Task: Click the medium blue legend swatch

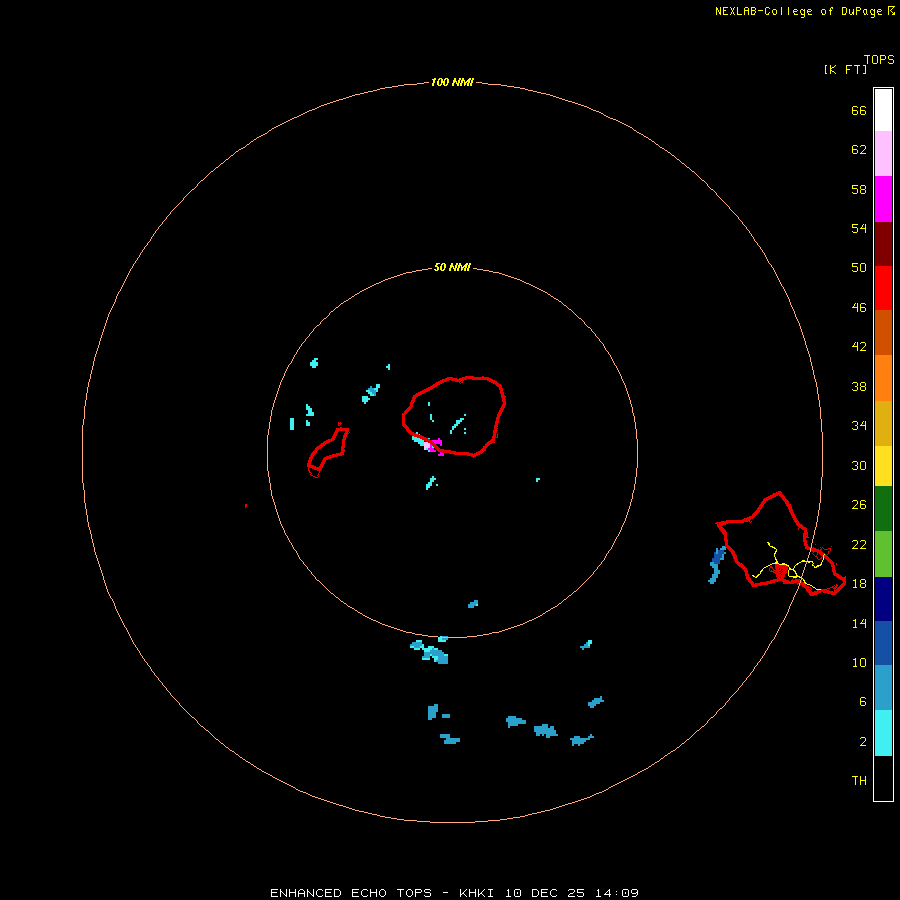Action: pos(883,643)
